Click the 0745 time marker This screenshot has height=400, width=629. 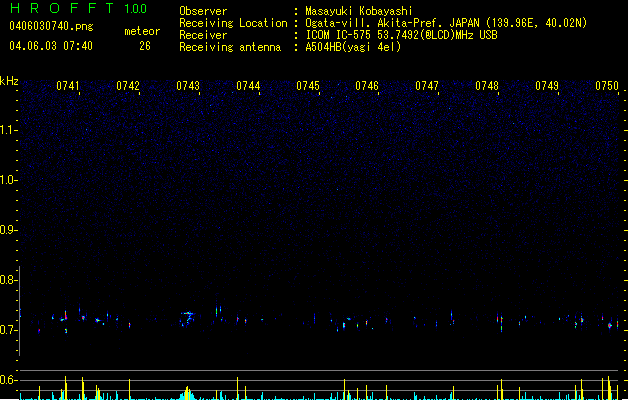pos(308,86)
